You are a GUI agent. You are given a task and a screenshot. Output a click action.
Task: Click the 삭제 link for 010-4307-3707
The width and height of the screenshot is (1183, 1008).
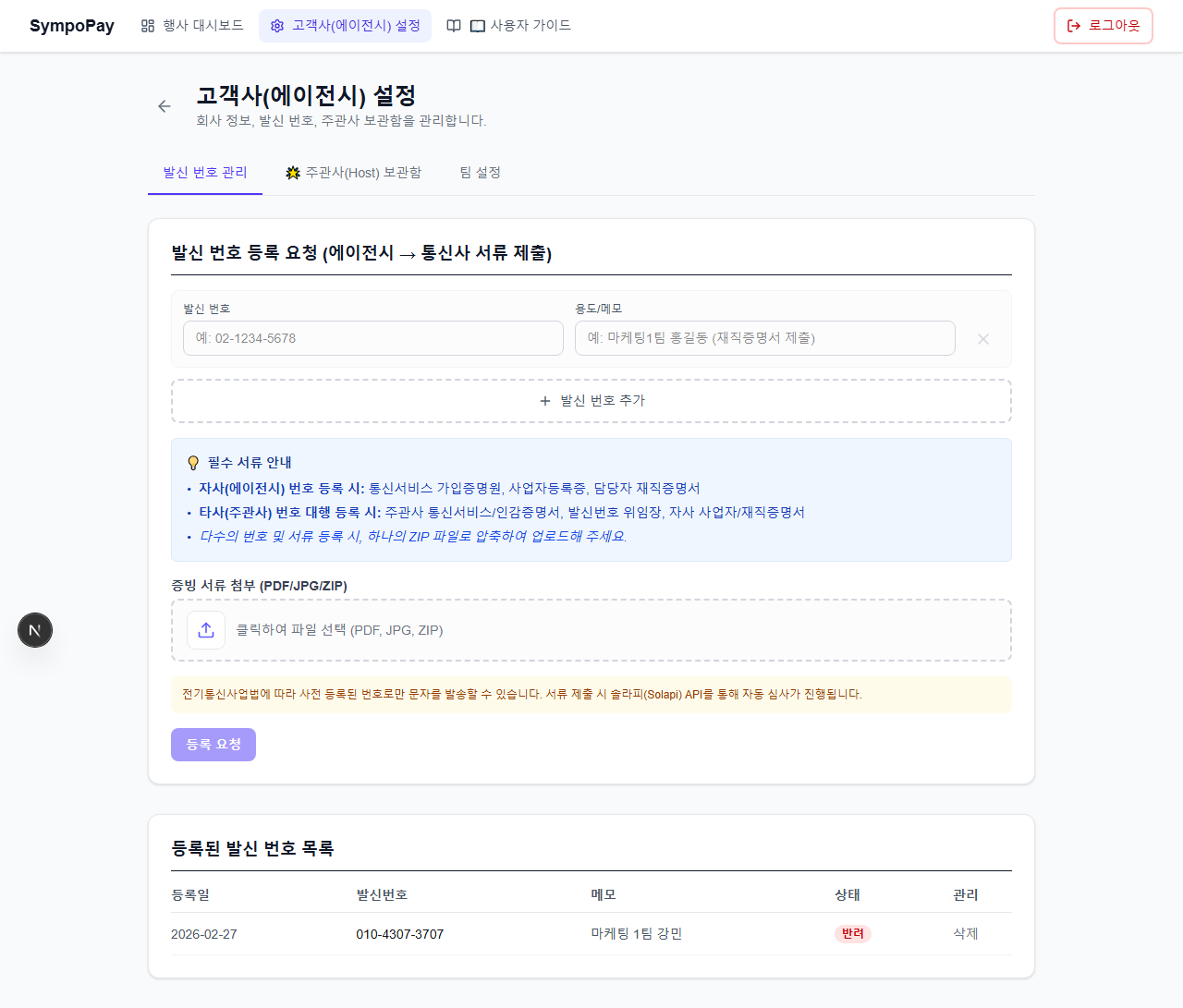[965, 934]
